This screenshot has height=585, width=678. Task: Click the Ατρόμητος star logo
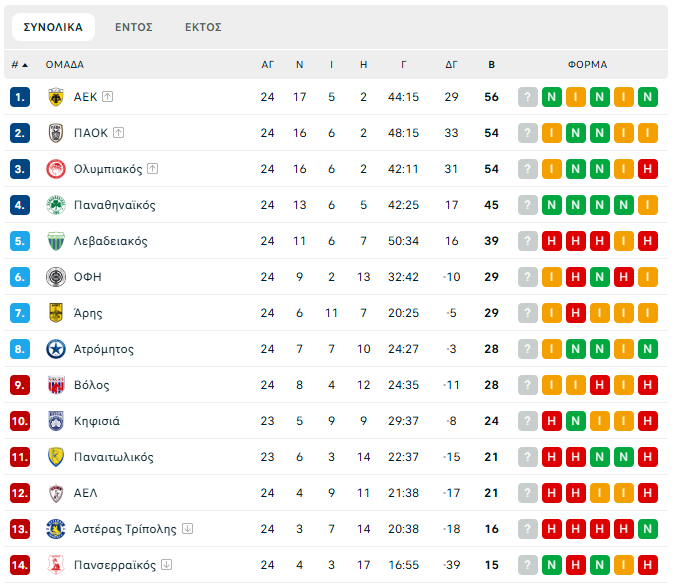click(x=56, y=349)
